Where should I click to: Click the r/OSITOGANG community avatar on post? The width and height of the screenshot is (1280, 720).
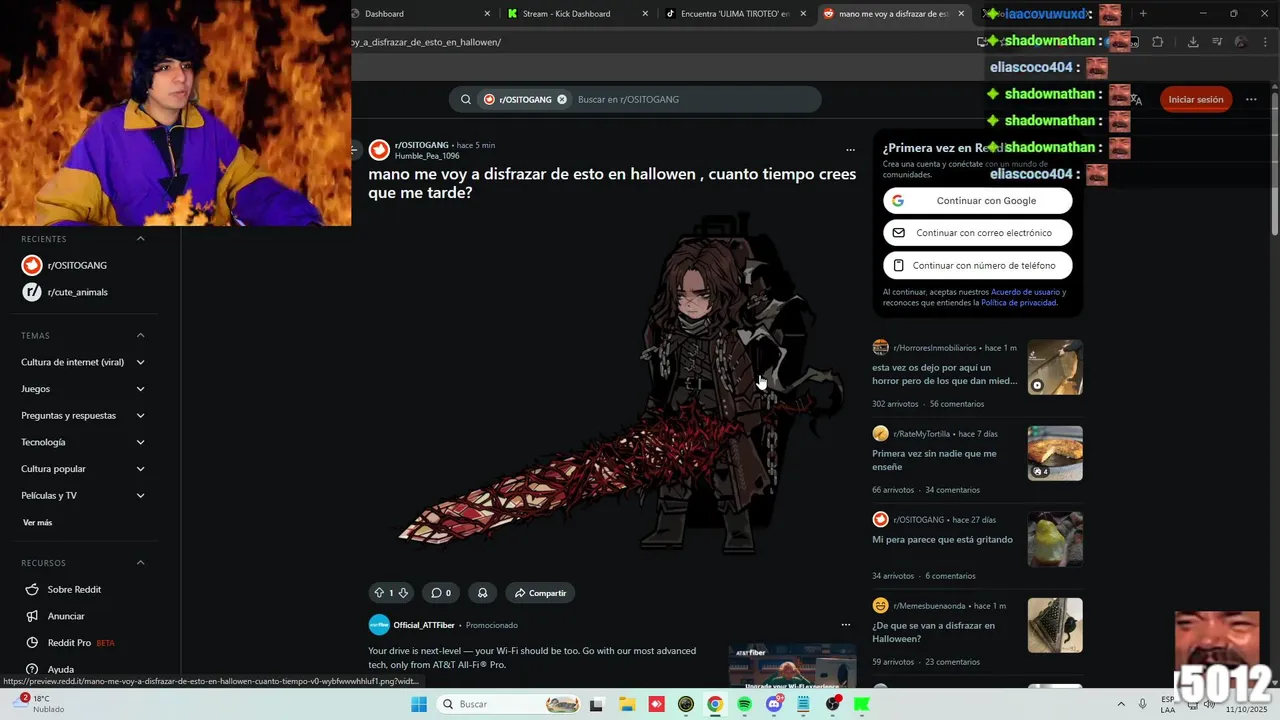pyautogui.click(x=379, y=150)
